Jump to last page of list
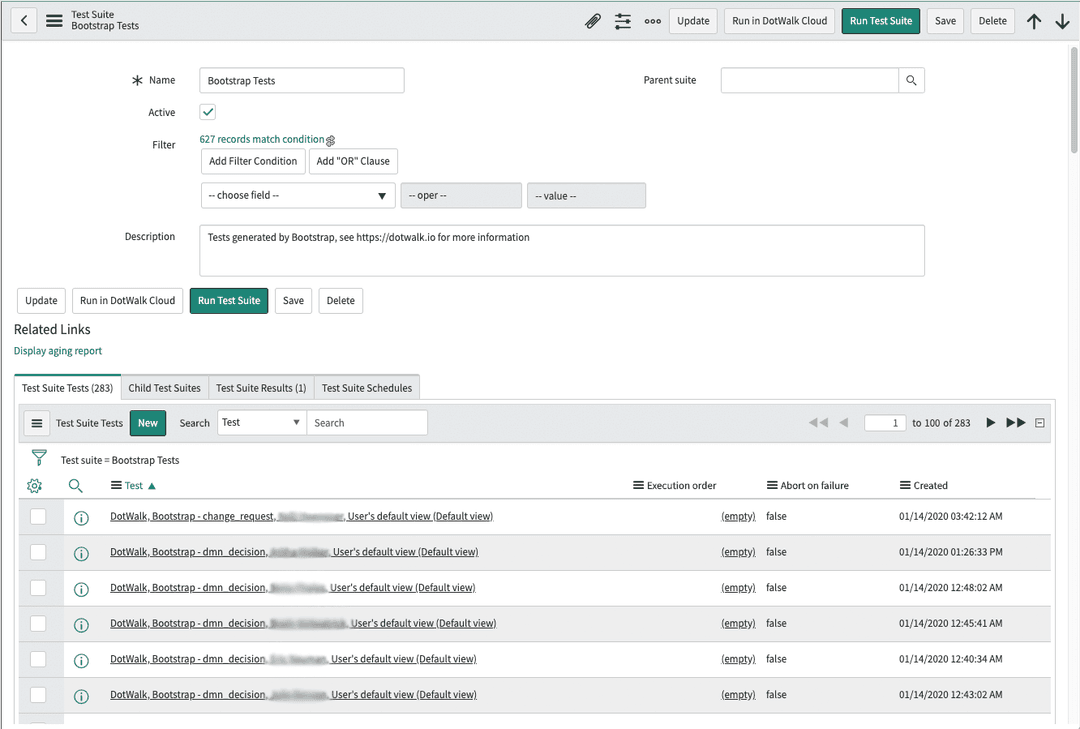Viewport: 1080px width, 729px height. [1016, 422]
